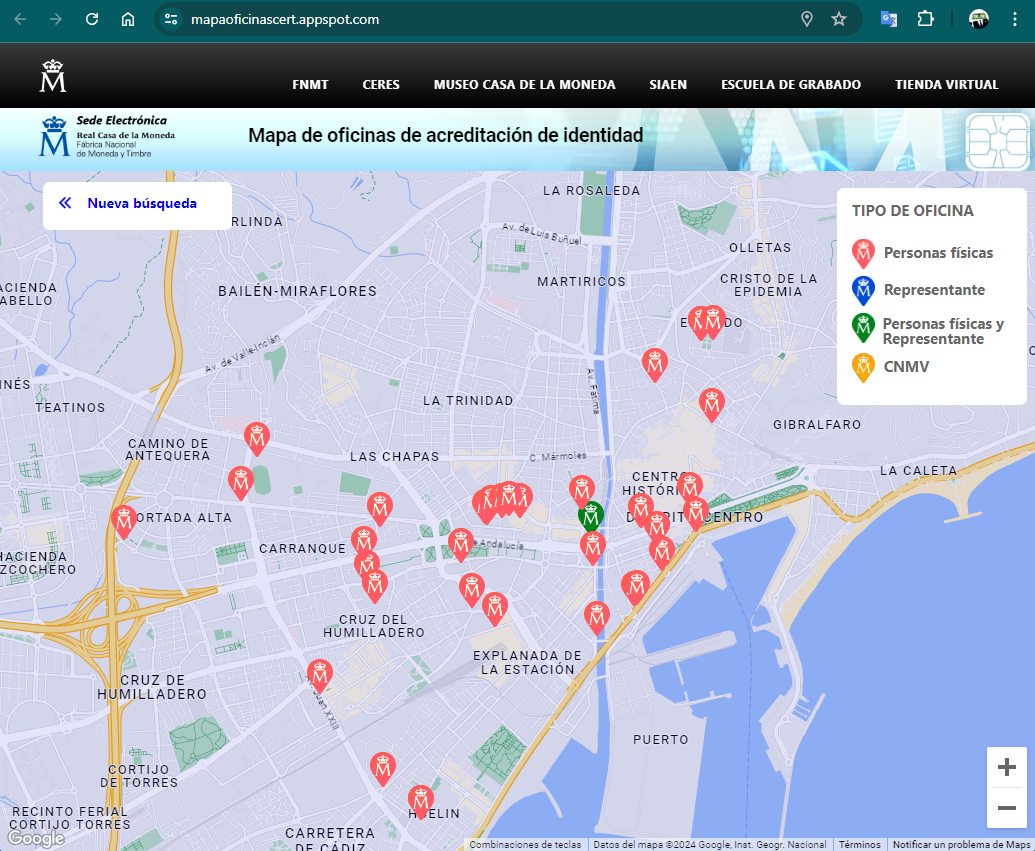The image size is (1035, 851).
Task: Click the red marker in Portada Alta
Action: tap(125, 520)
